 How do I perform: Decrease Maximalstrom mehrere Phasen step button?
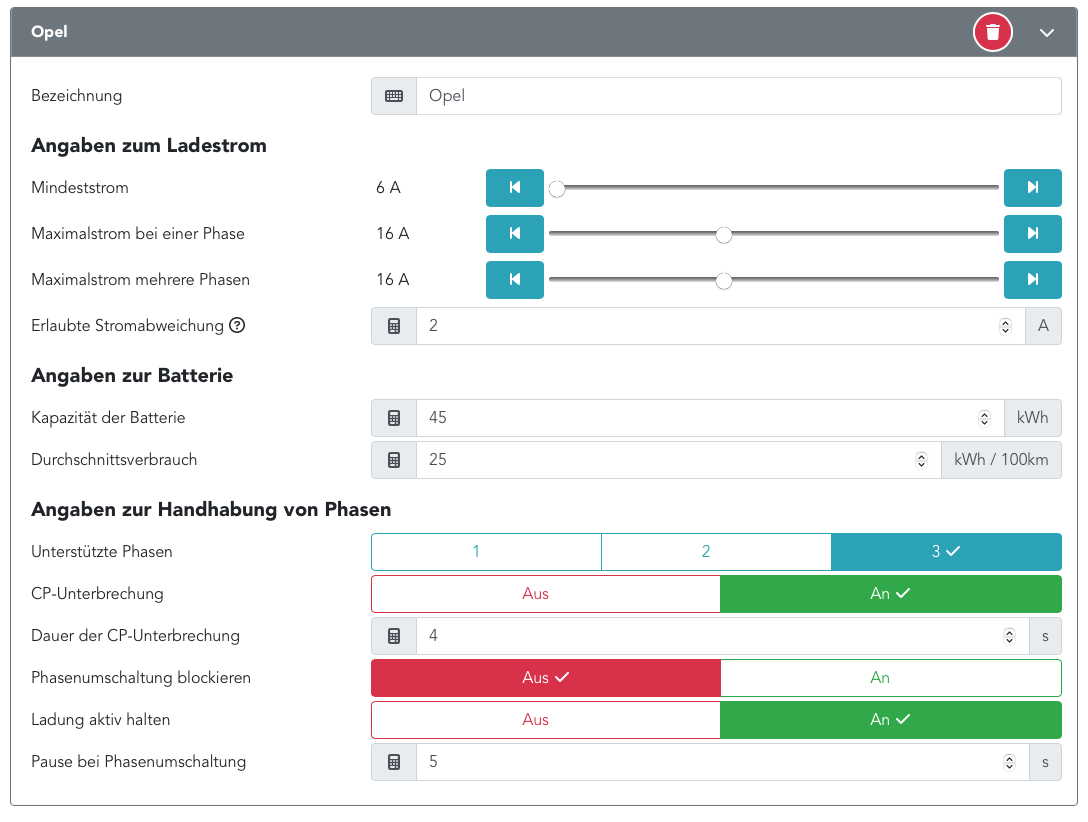coord(515,280)
